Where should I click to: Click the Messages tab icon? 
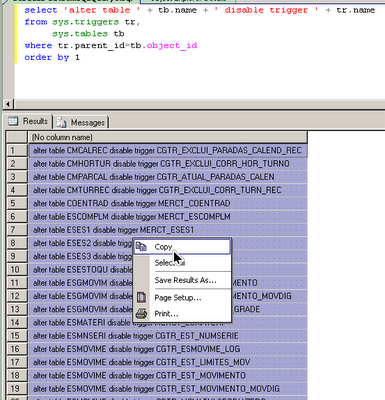61,123
